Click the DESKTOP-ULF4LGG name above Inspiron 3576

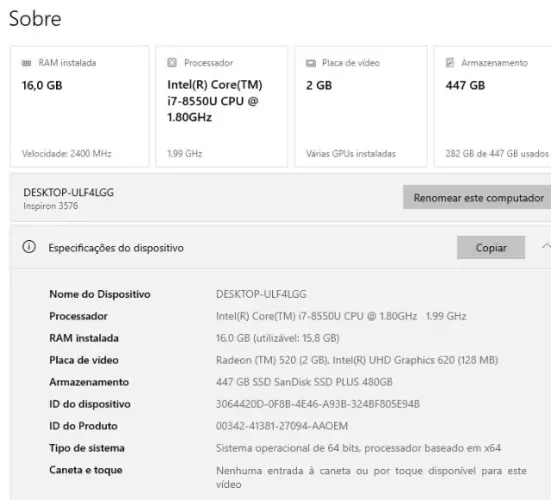[69, 192]
